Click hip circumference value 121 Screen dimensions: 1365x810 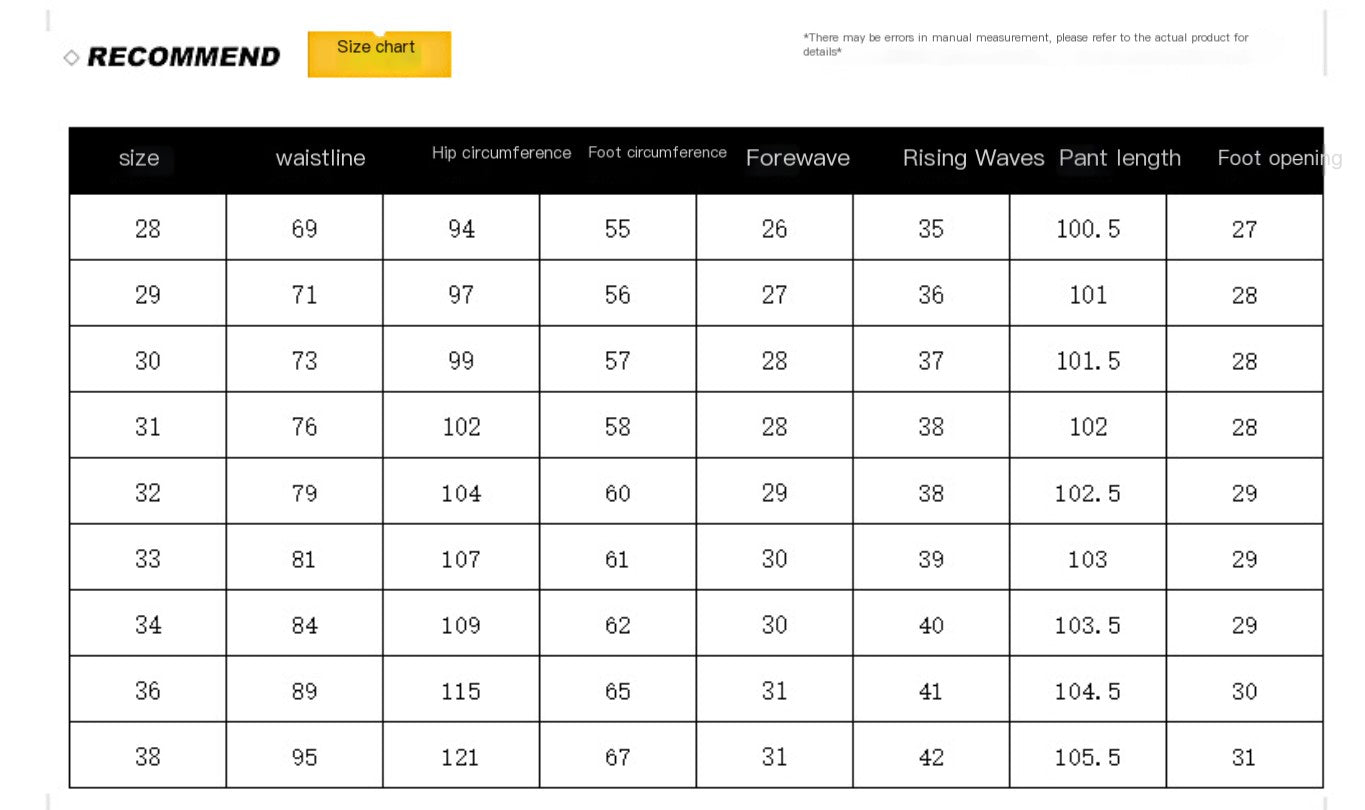coord(461,757)
